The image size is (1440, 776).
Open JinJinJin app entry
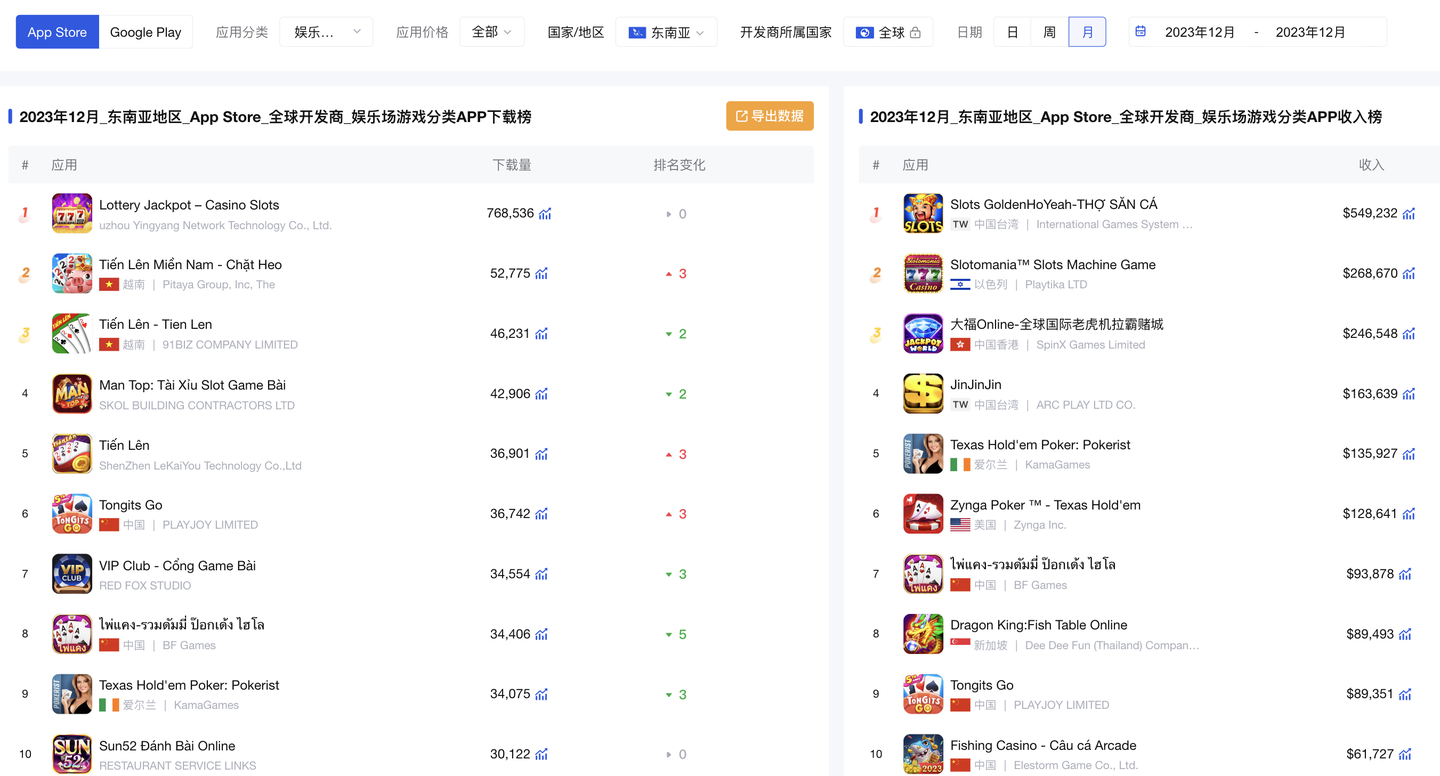(x=976, y=385)
